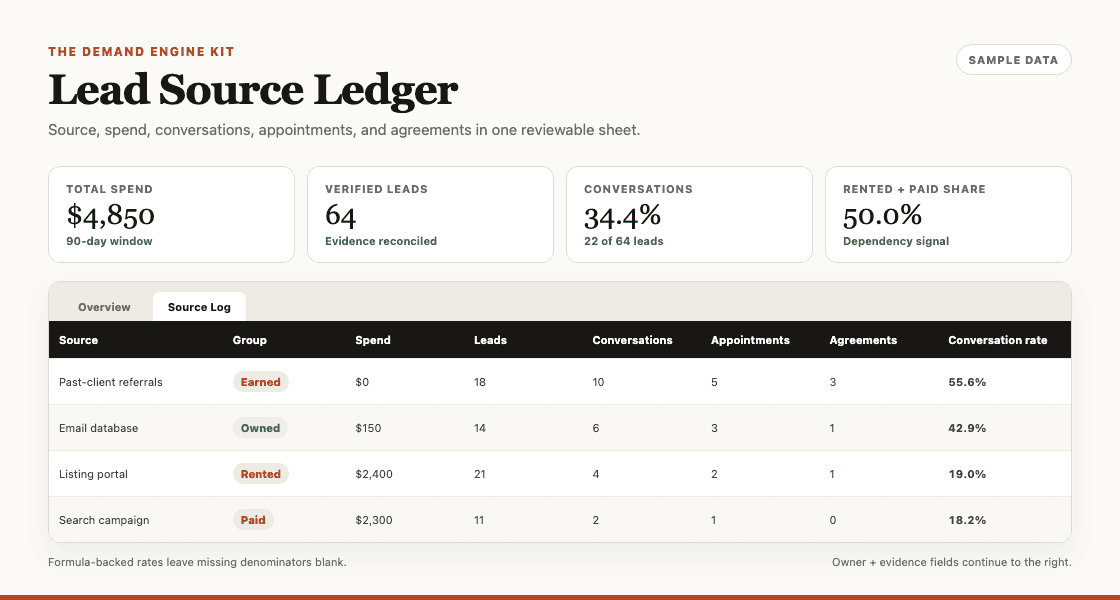Viewport: 1120px width, 600px height.
Task: Click the Appointments column header
Action: coord(750,340)
